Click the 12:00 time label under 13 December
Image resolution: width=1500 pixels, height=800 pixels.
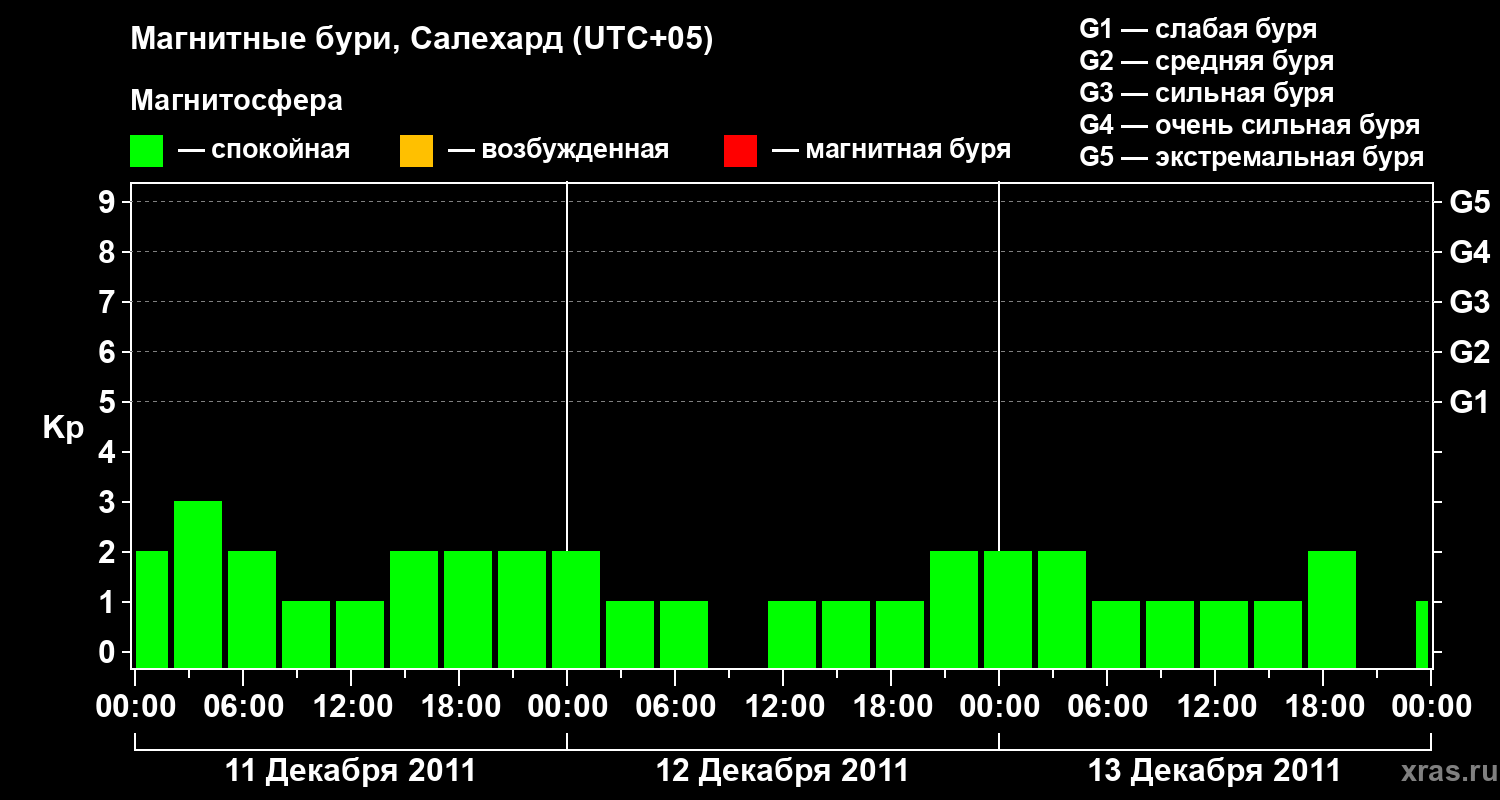[1215, 707]
